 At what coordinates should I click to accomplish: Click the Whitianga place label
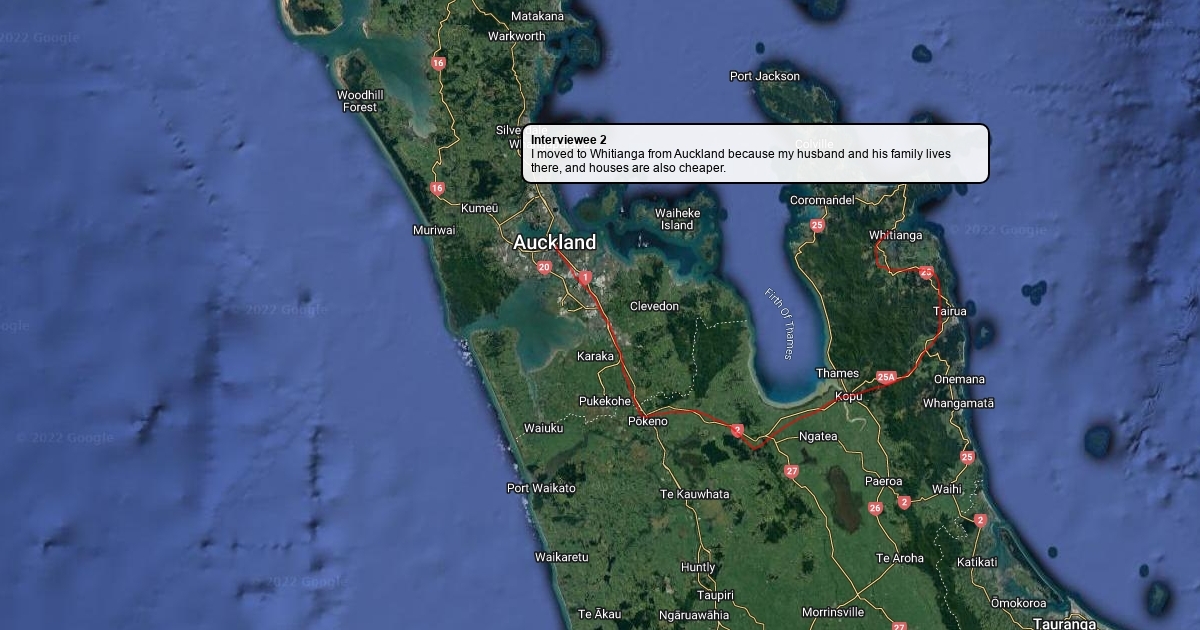[895, 235]
